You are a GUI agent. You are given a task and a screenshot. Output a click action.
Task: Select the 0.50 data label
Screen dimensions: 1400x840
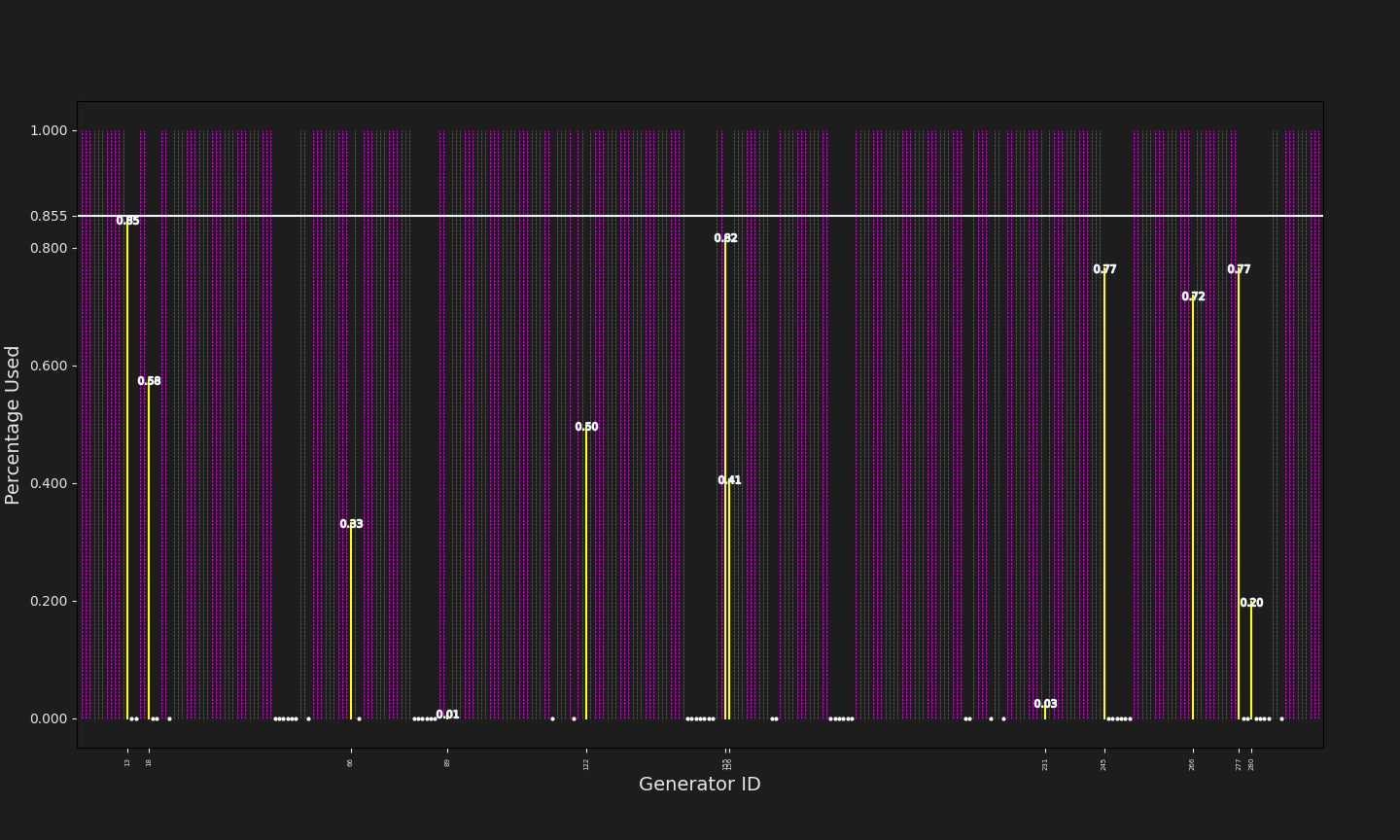pyautogui.click(x=586, y=428)
